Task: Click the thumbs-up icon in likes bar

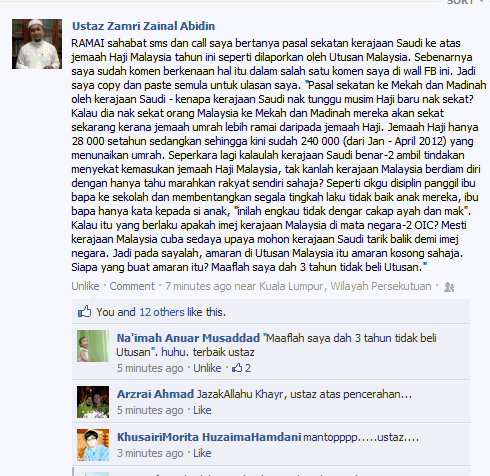Action: coord(84,312)
